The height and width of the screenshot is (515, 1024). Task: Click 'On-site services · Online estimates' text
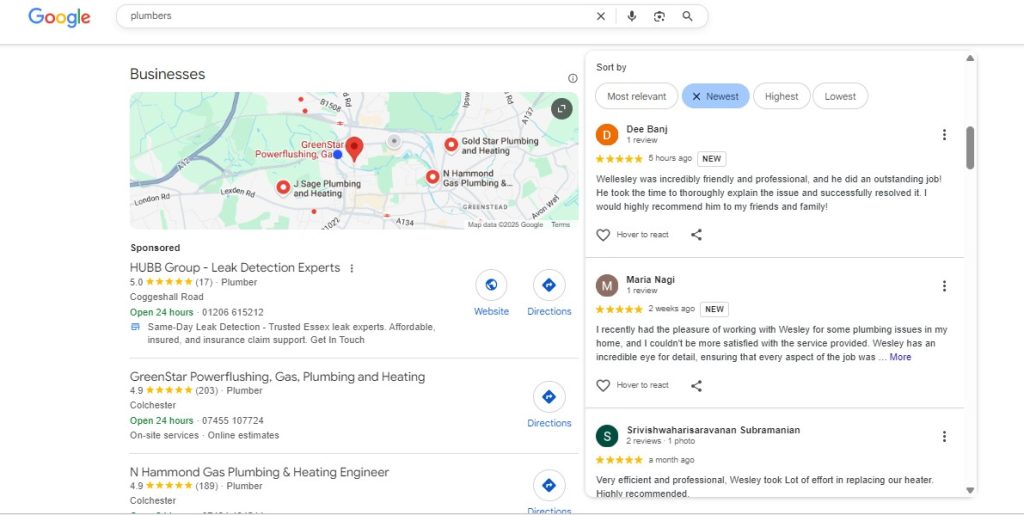(x=204, y=435)
